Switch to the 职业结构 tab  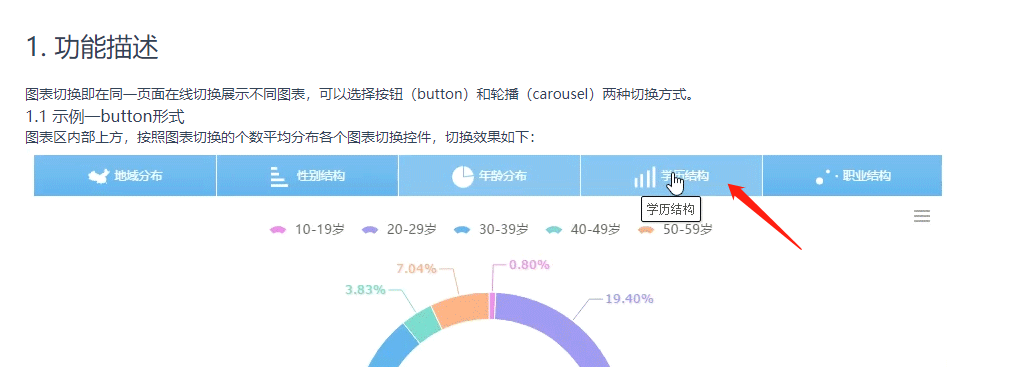coord(852,176)
